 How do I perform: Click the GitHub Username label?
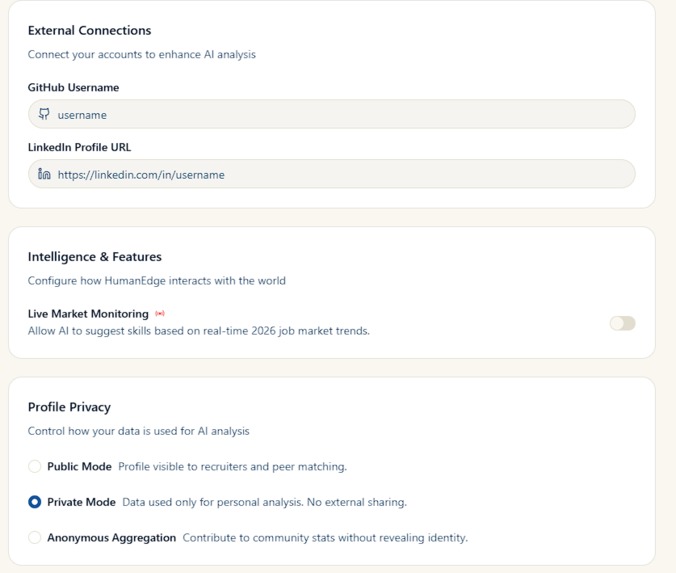click(73, 88)
